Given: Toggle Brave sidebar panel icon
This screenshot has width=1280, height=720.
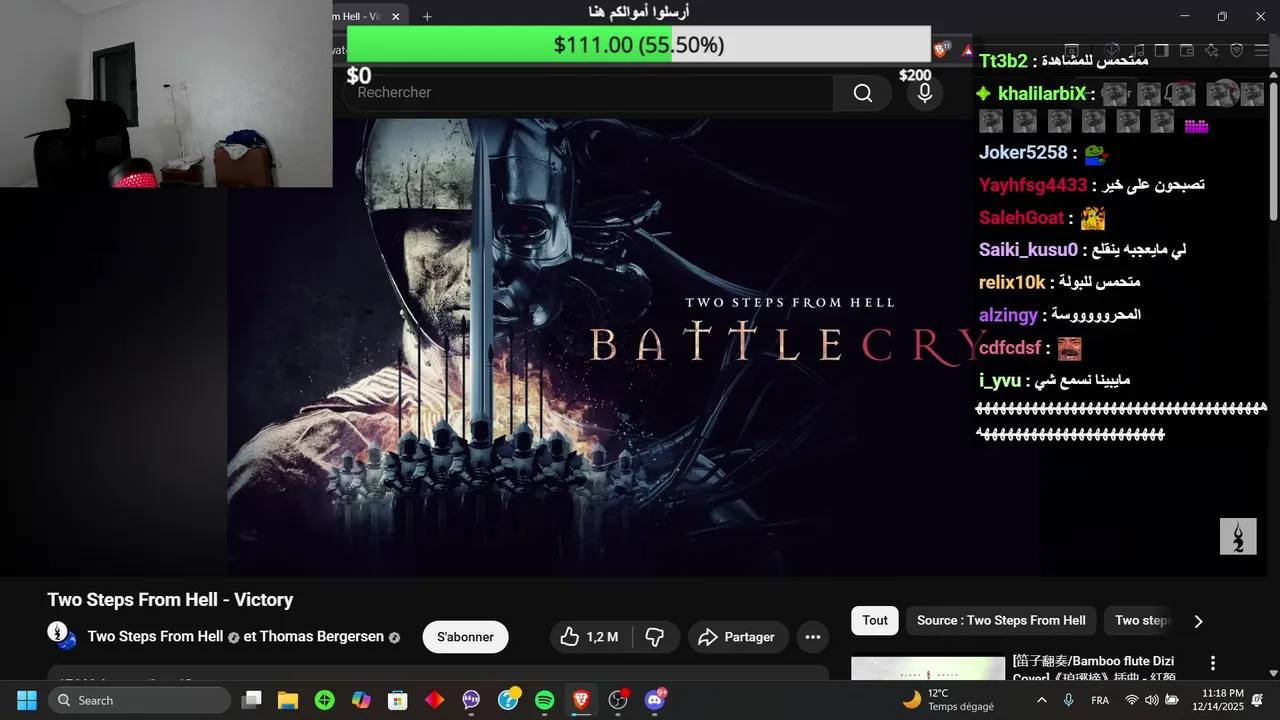Looking at the screenshot, I should 1161,50.
